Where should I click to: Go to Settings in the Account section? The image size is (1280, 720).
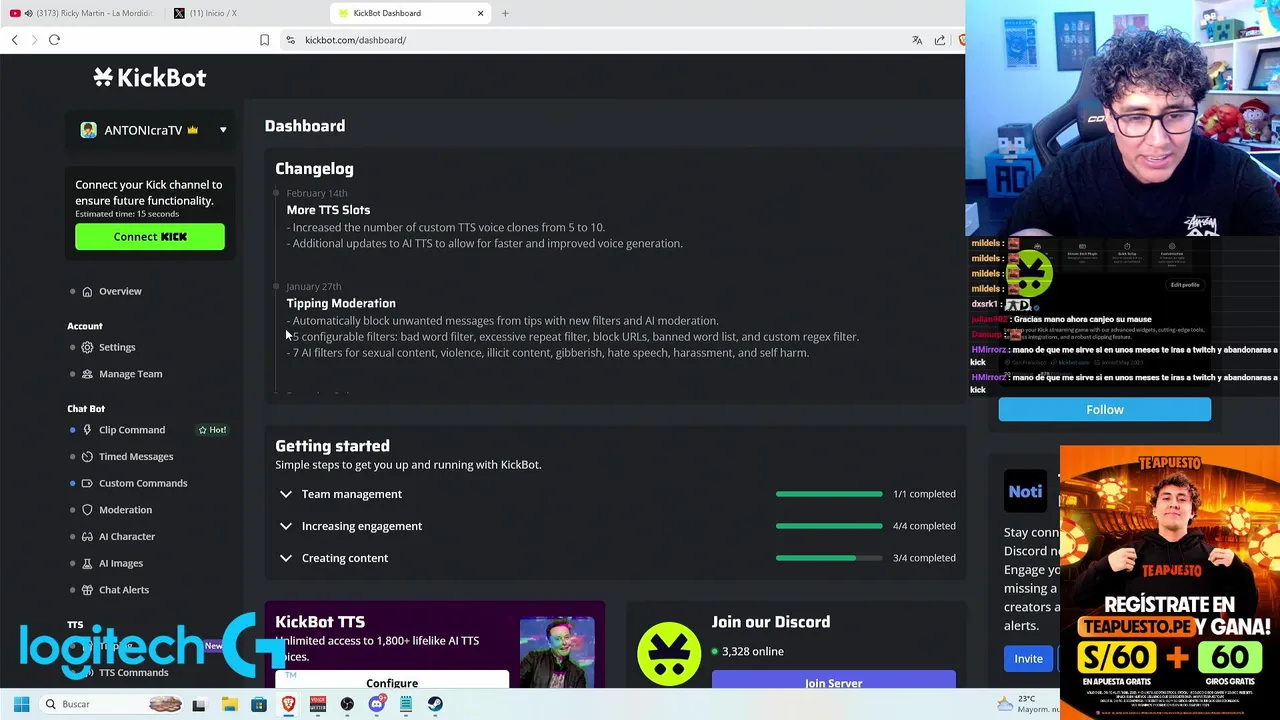117,347
